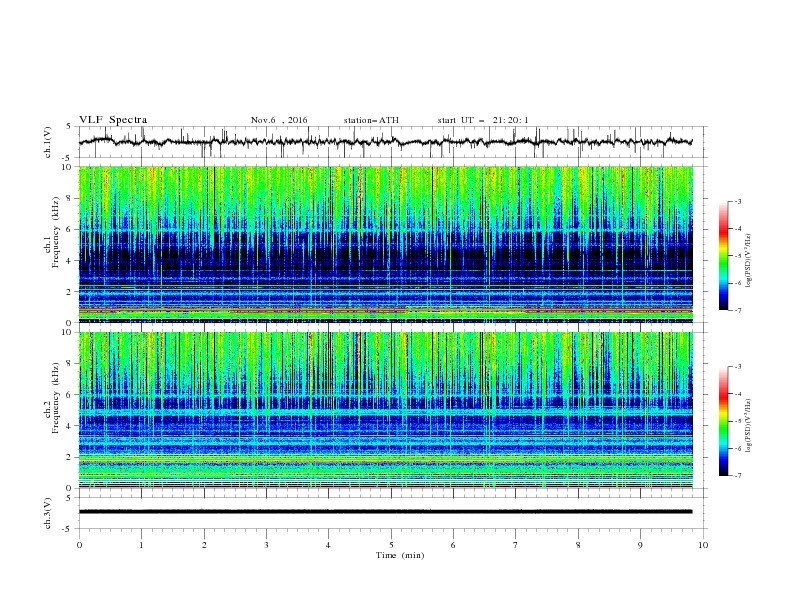The image size is (792, 612).
Task: Click time axis tick label "3"
Action: pos(266,545)
